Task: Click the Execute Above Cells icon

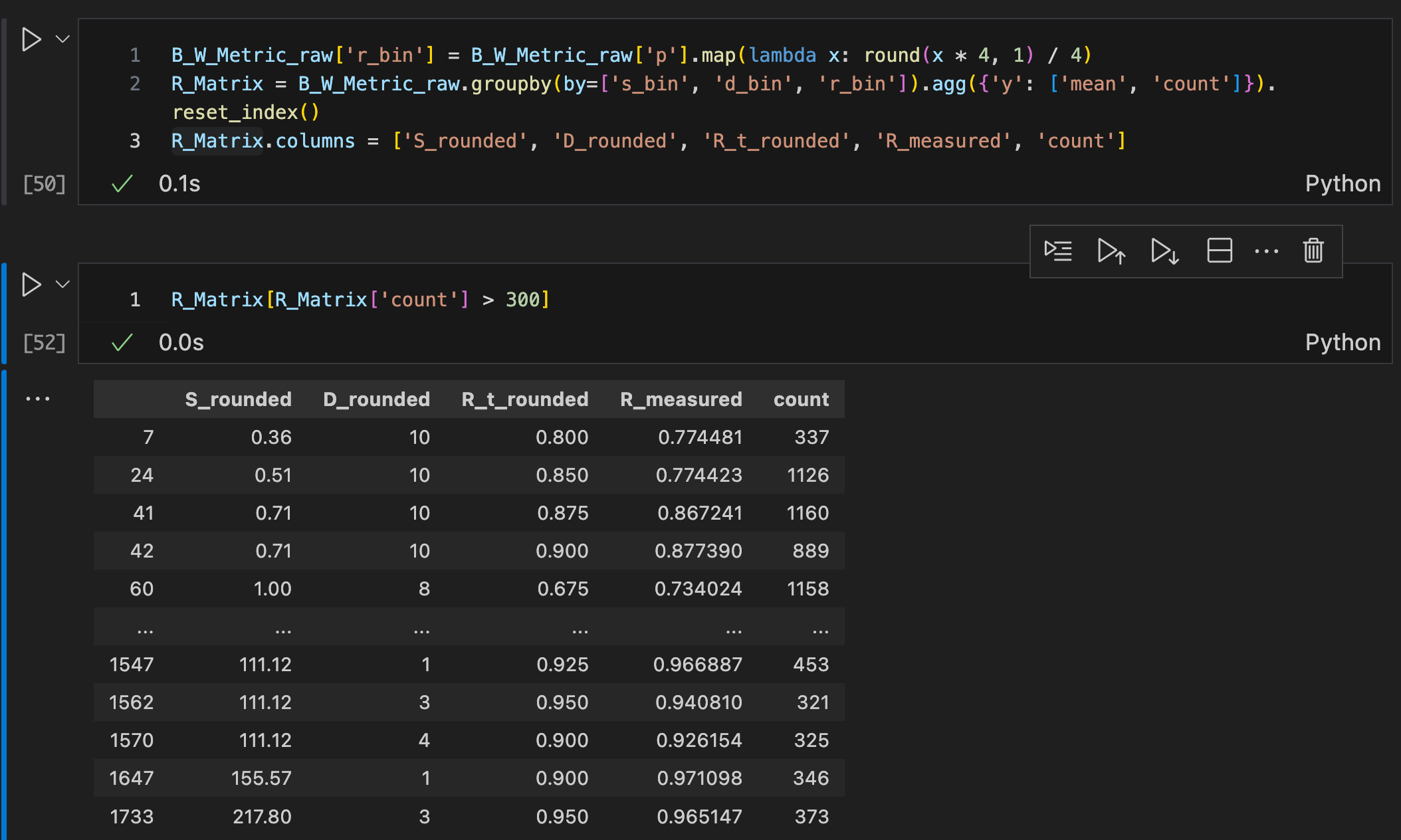Action: tap(1111, 251)
